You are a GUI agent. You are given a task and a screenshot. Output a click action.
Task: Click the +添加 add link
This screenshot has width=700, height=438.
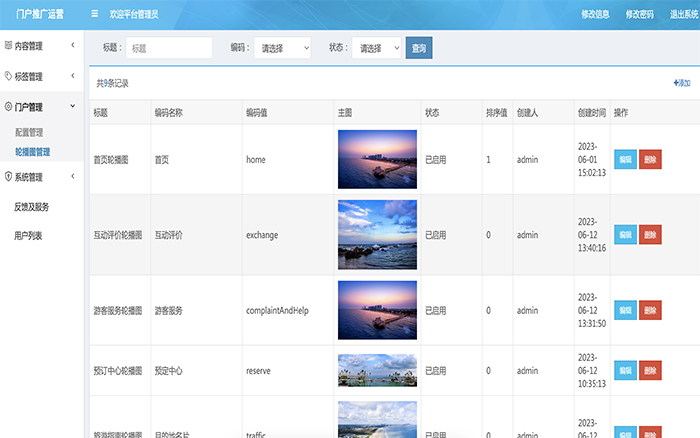pos(681,83)
